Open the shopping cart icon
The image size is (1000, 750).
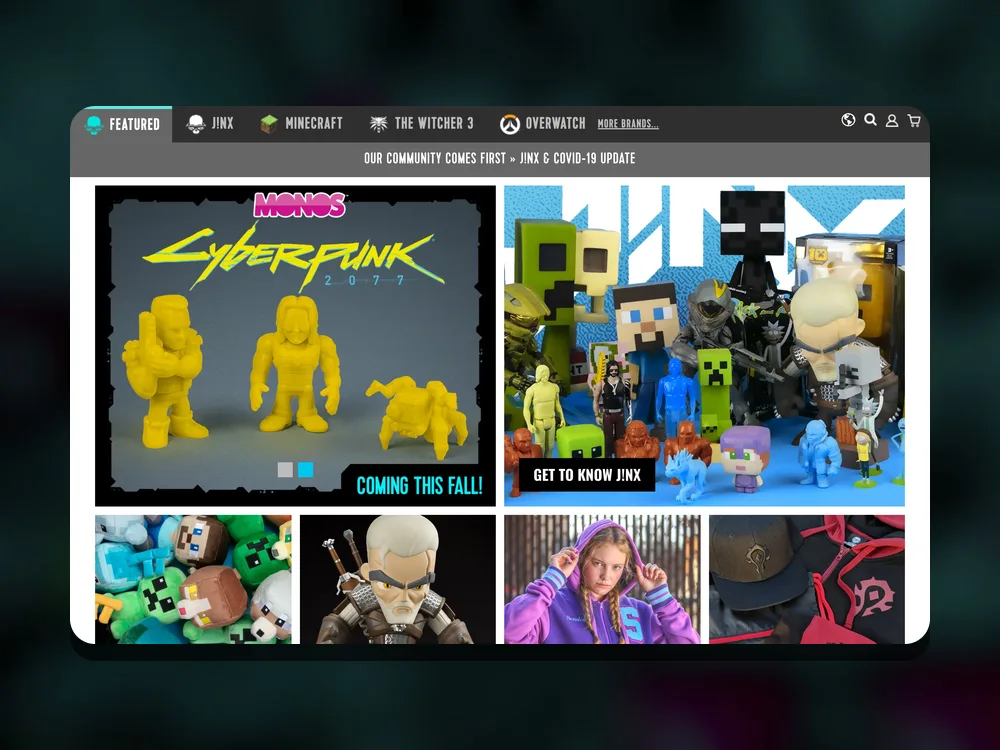coord(914,121)
